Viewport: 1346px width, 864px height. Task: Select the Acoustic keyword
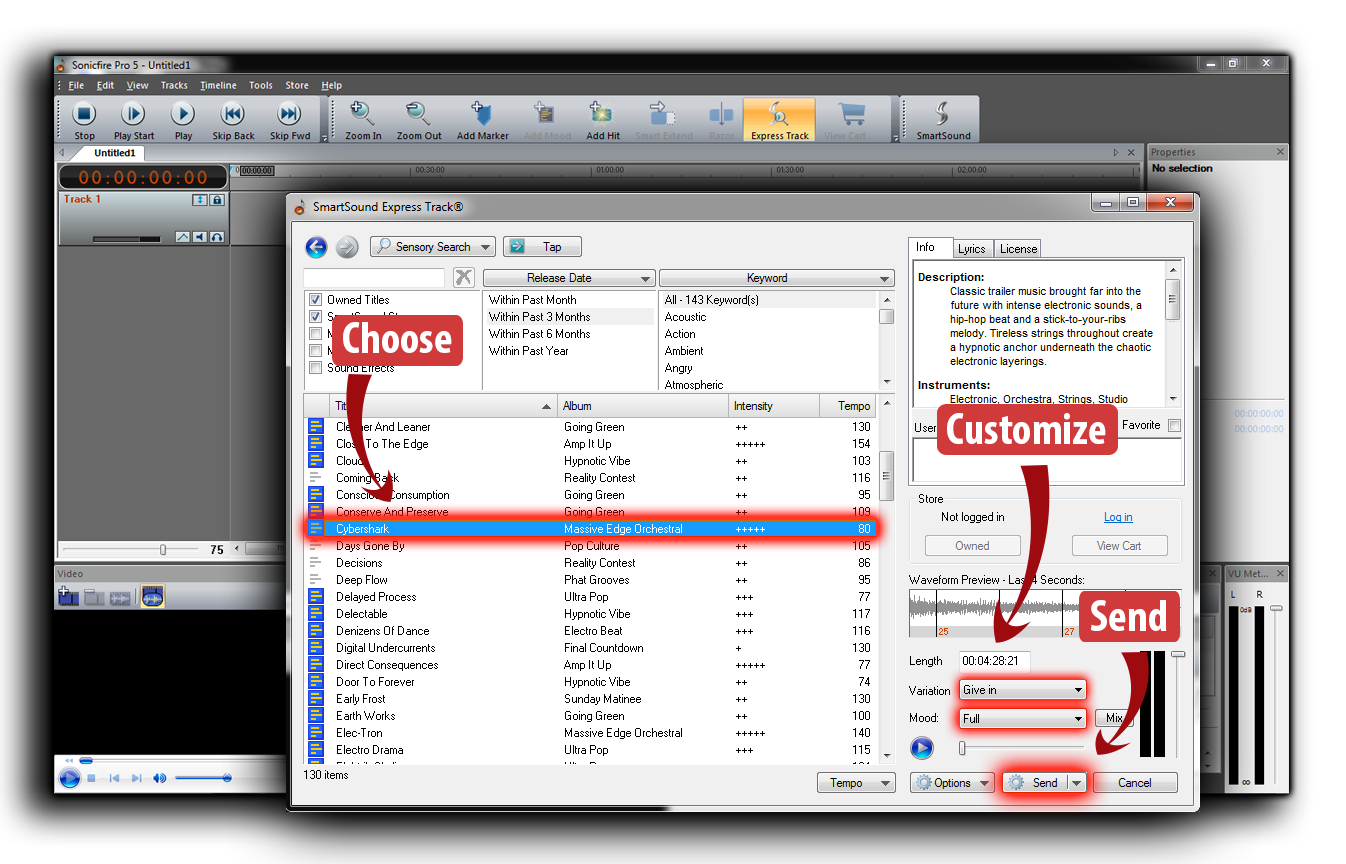tap(685, 317)
